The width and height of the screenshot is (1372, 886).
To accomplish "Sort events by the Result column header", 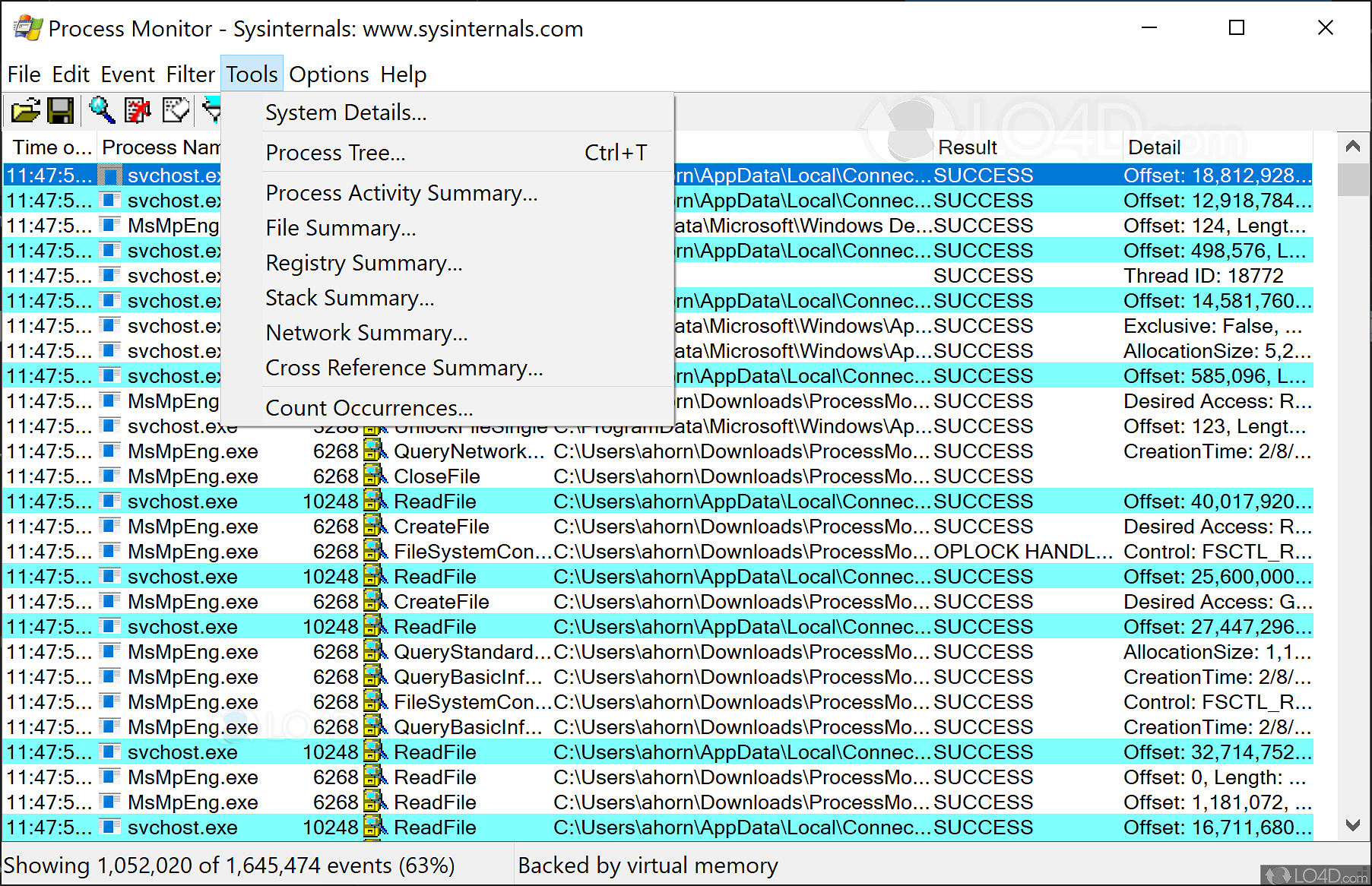I will pyautogui.click(x=967, y=147).
